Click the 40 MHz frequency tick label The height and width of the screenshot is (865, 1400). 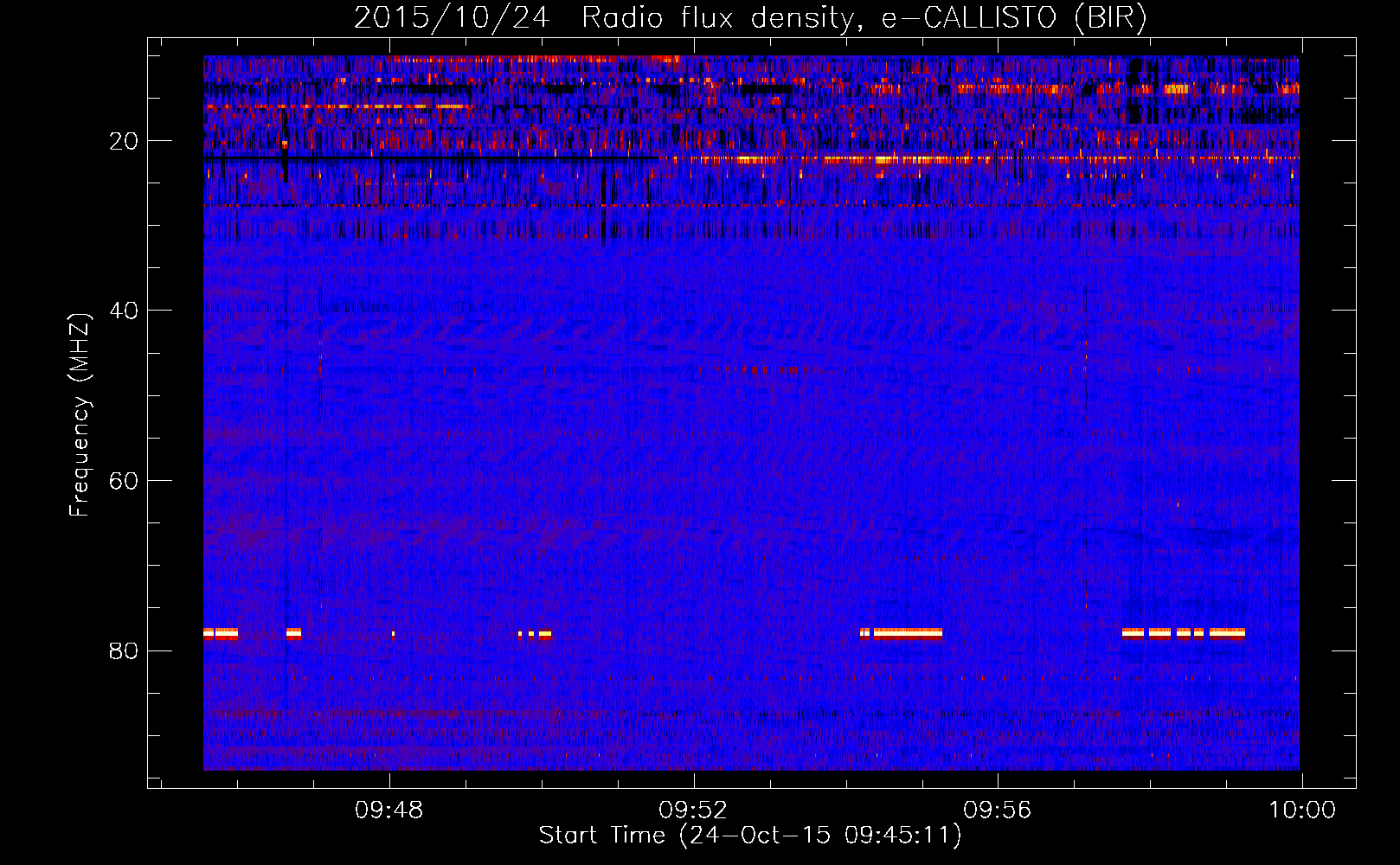125,311
